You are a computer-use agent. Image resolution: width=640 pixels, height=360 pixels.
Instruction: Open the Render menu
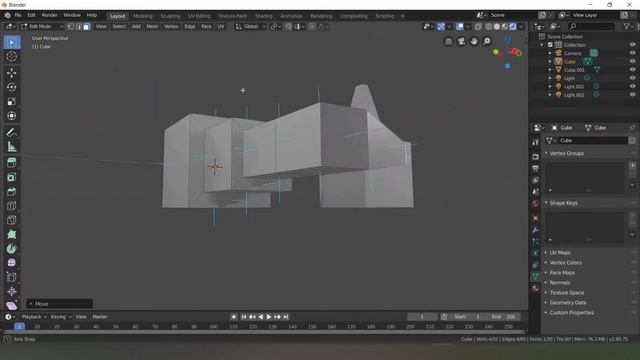[49, 15]
